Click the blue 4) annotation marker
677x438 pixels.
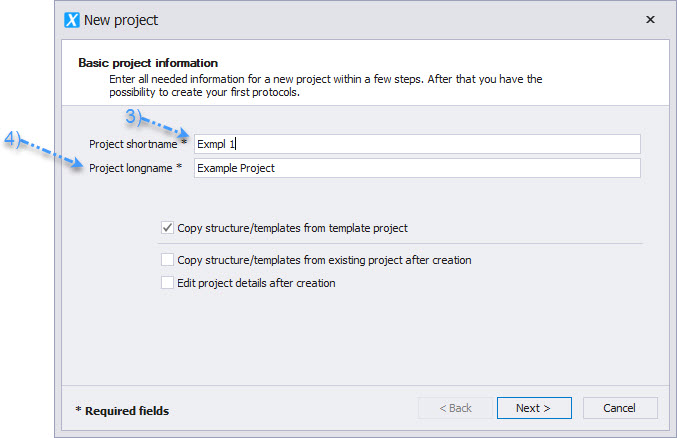click(x=12, y=140)
